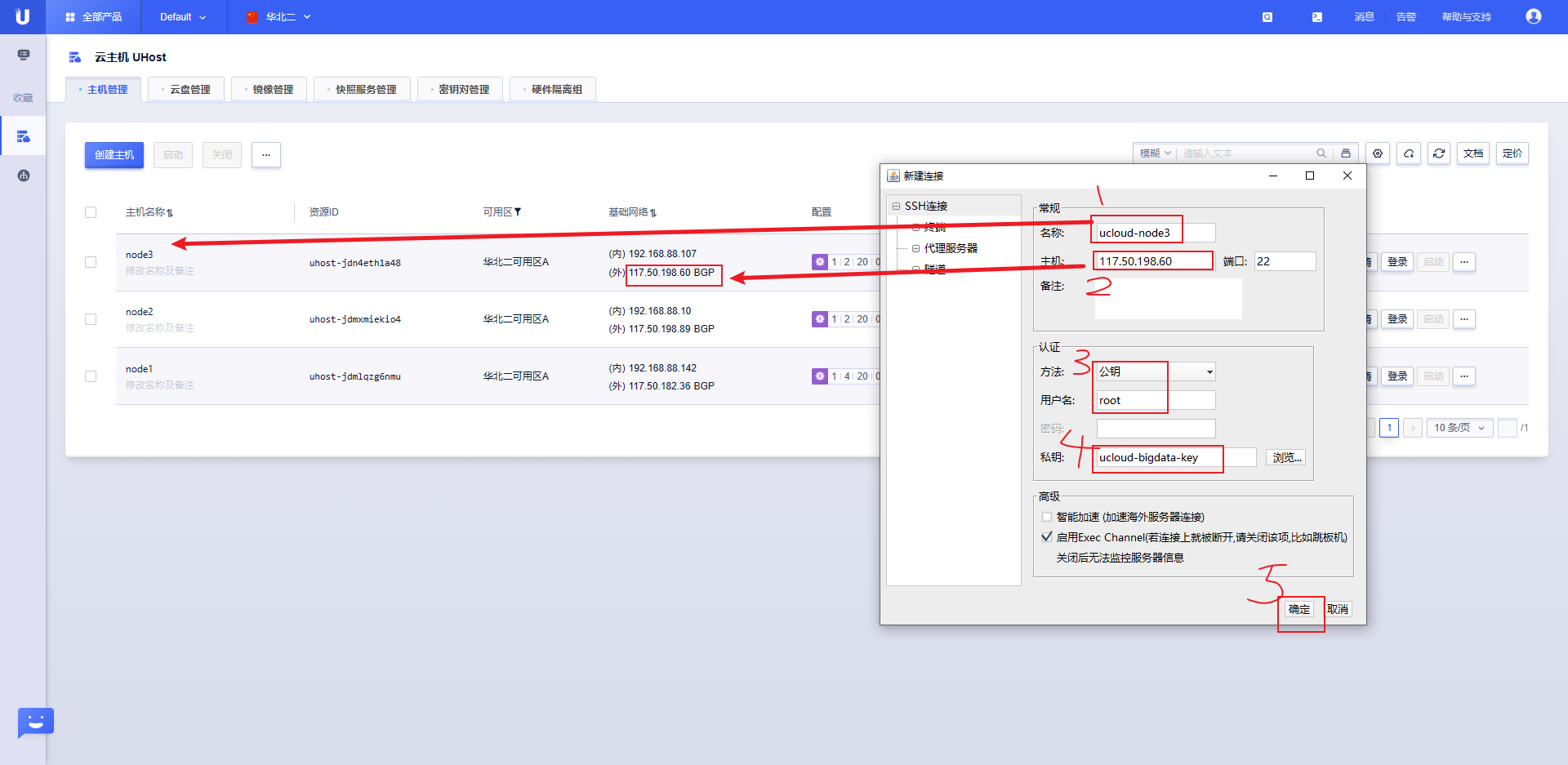This screenshot has height=765, width=1568.
Task: Click the search magnifier icon
Action: (x=1321, y=153)
